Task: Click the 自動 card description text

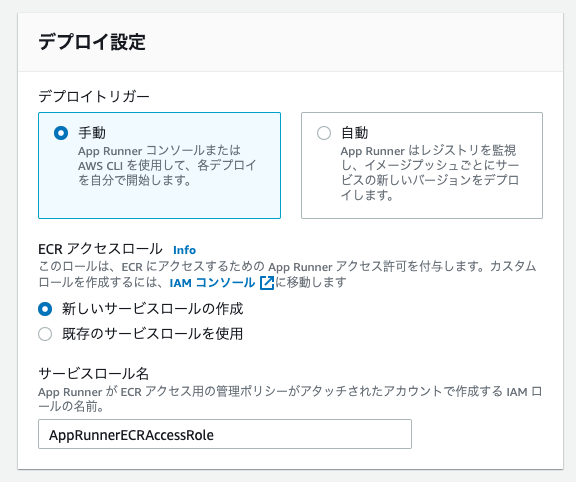Action: pyautogui.click(x=430, y=173)
